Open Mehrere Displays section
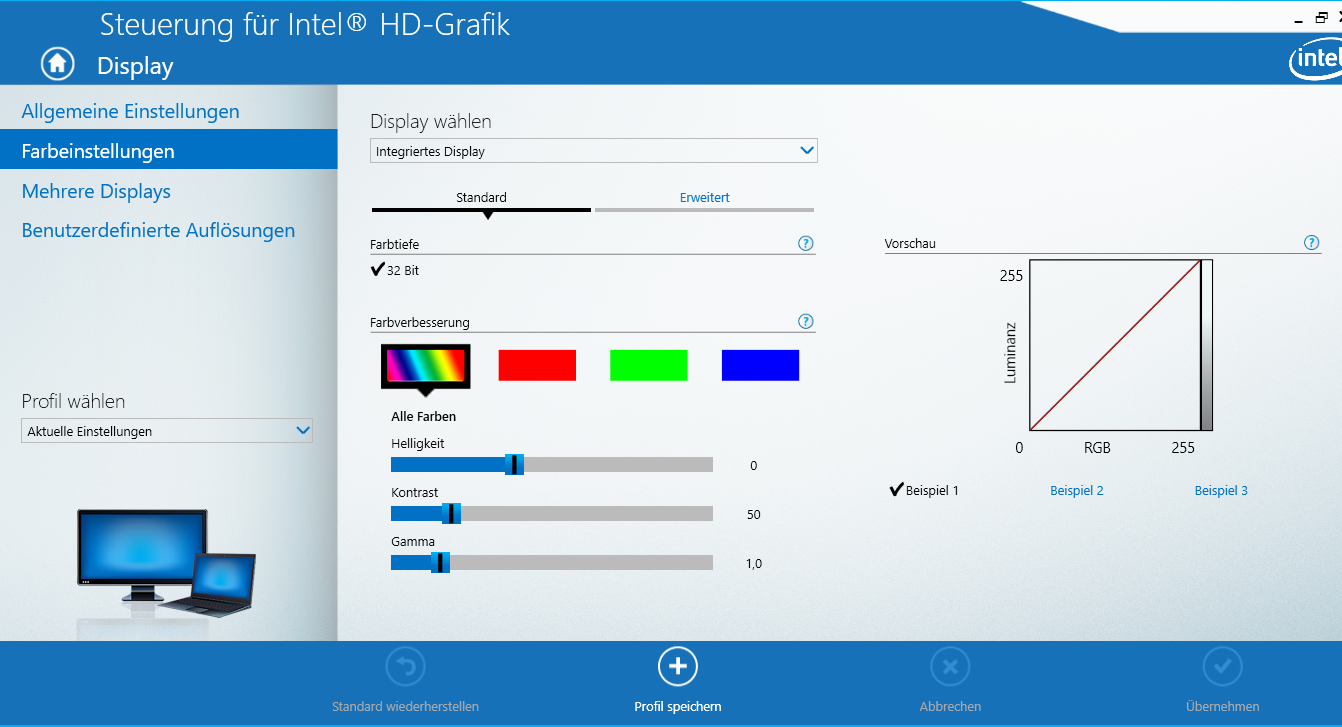1342x727 pixels. tap(96, 191)
